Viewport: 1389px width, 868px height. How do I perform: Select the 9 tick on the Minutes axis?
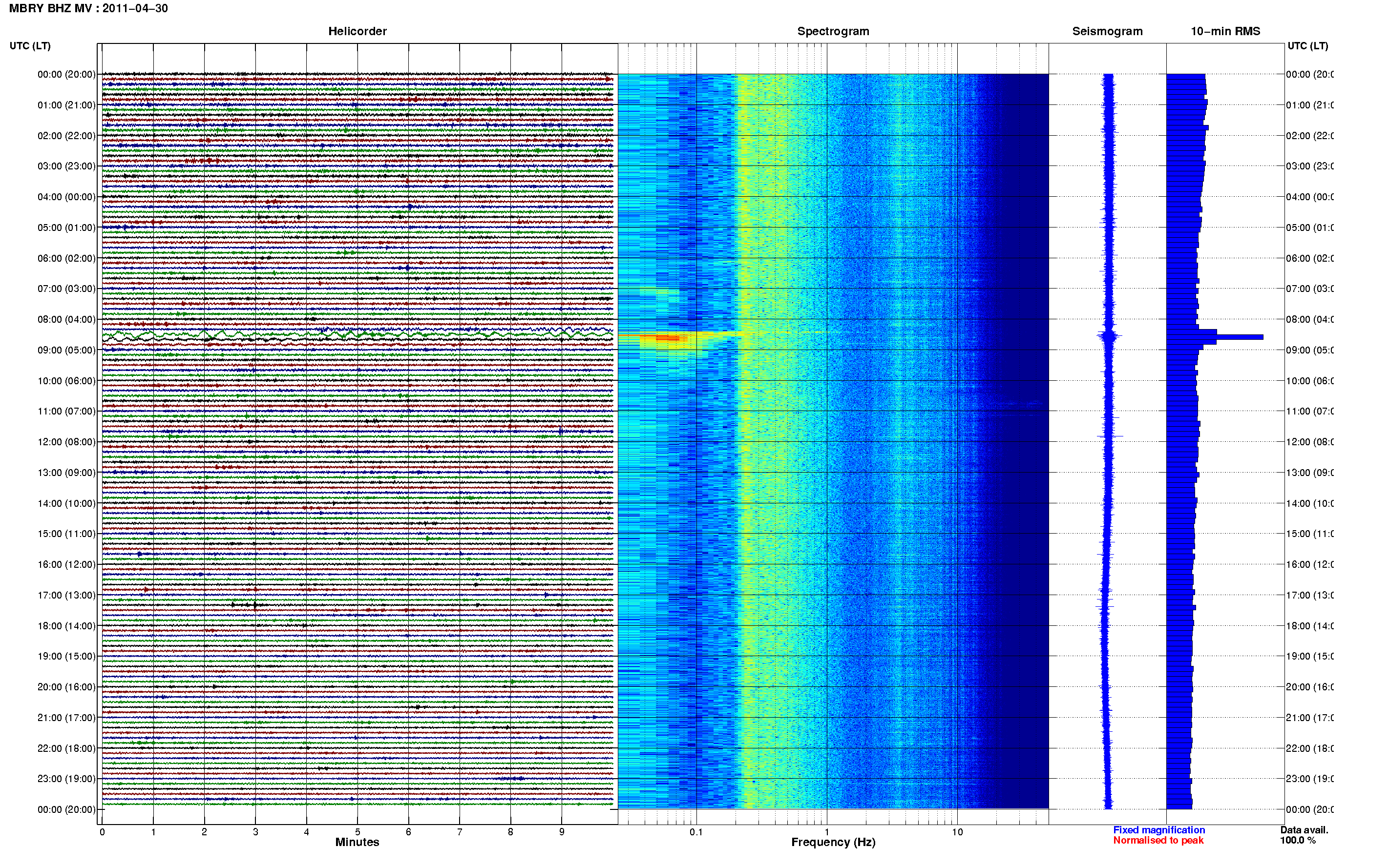pyautogui.click(x=562, y=832)
